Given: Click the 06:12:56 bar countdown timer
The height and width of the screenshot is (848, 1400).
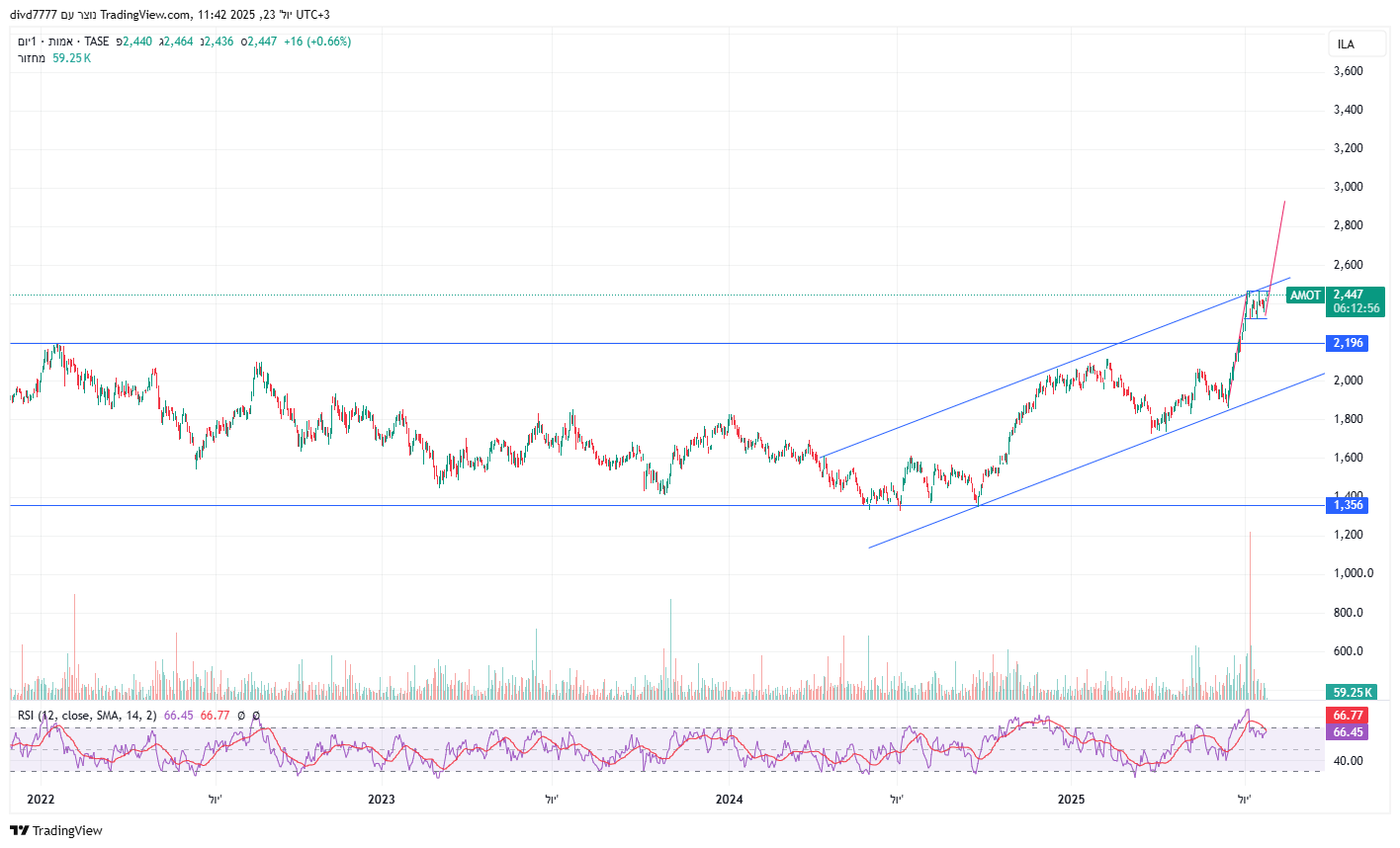Looking at the screenshot, I should coord(1355,308).
